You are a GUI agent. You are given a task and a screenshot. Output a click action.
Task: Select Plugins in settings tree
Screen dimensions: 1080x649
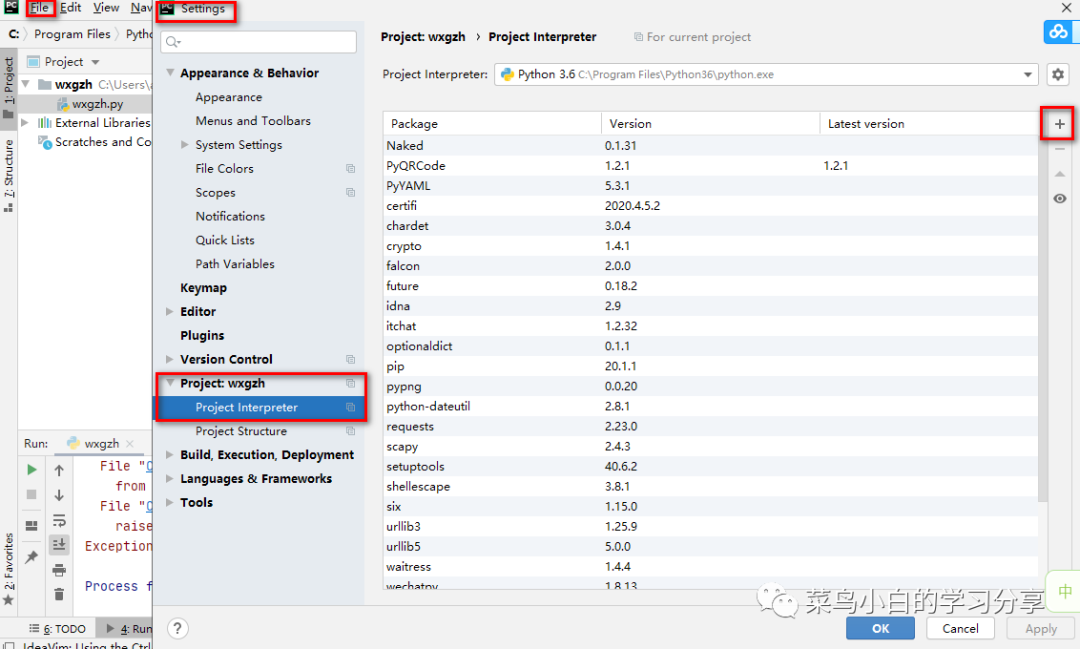(x=202, y=336)
